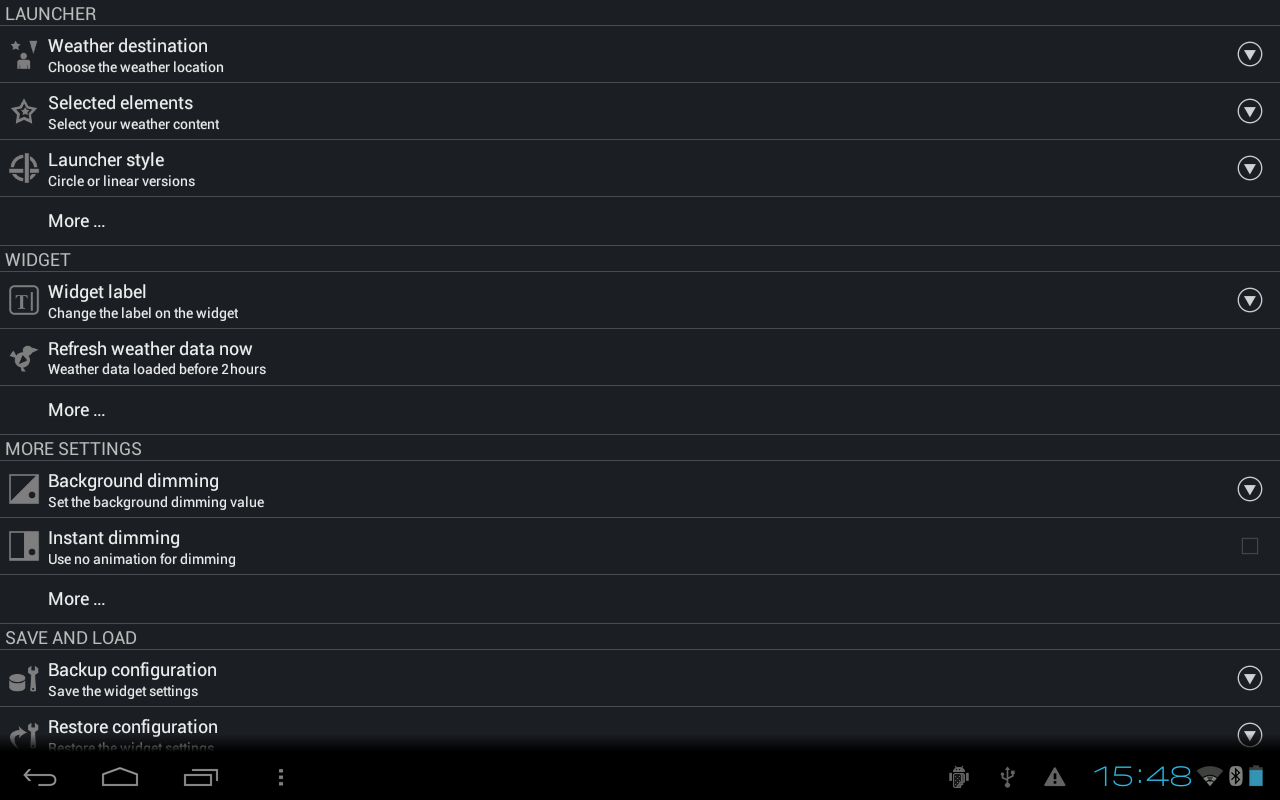This screenshot has height=800, width=1280.
Task: Click the Restore configuration icon
Action: point(24,734)
